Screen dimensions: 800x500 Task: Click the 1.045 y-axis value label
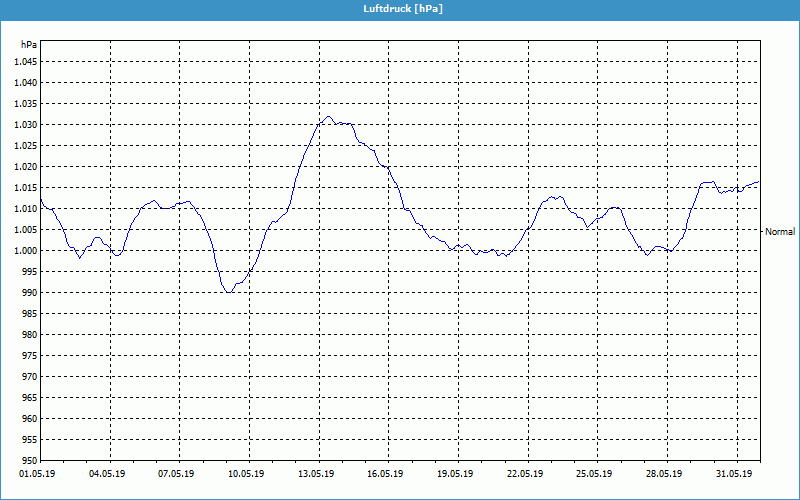[x=23, y=62]
